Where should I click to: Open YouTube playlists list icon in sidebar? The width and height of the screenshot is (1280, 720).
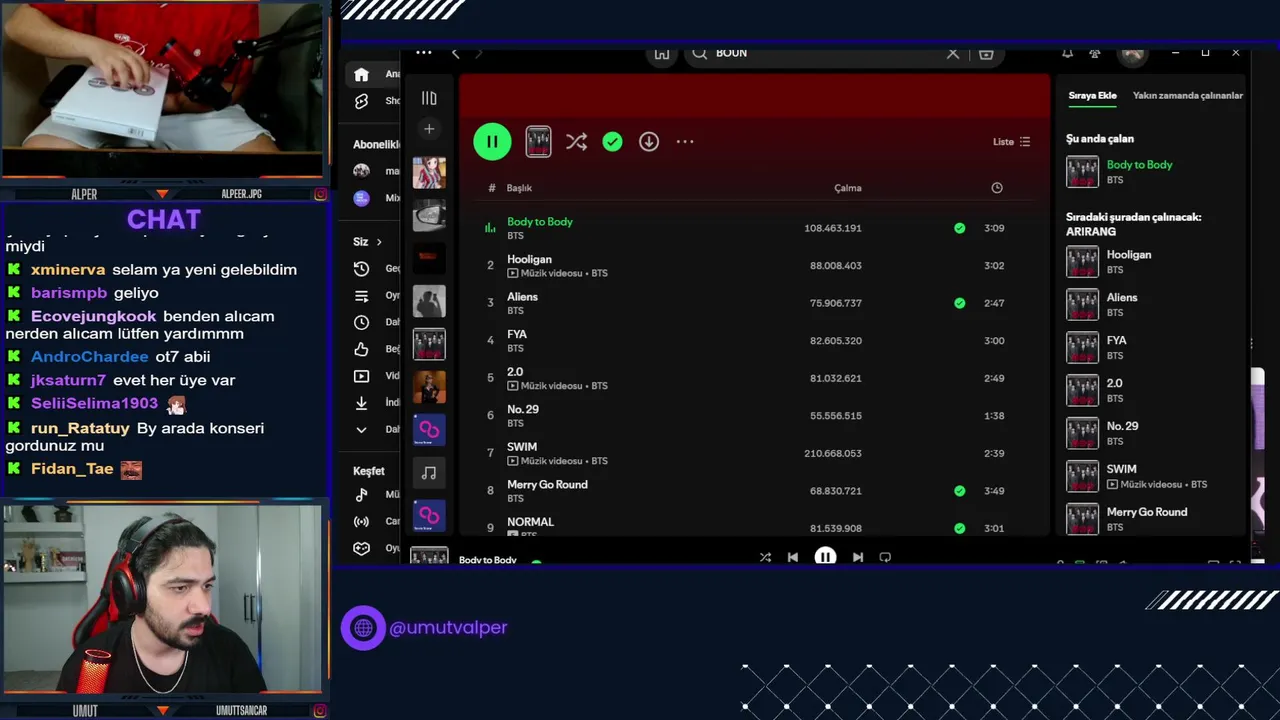pyautogui.click(x=362, y=296)
